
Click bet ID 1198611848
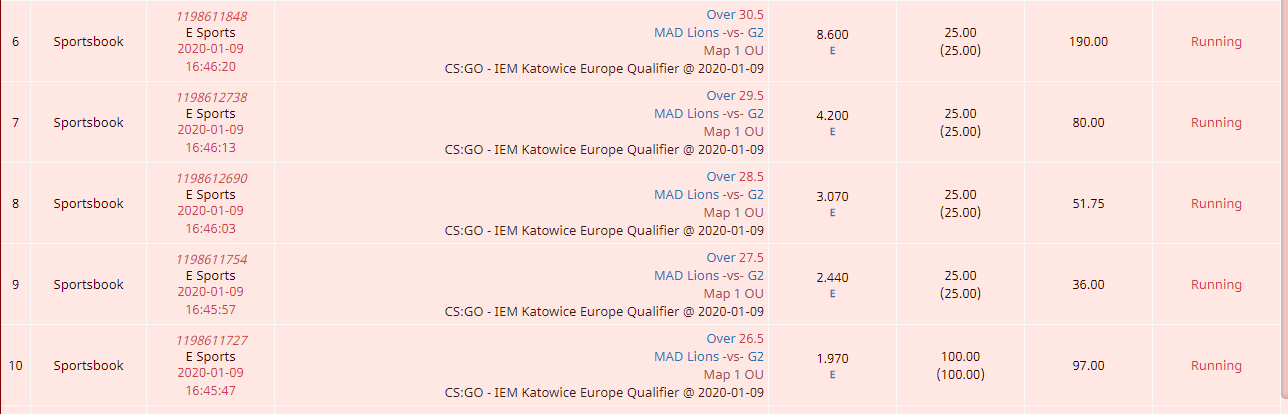coord(211,16)
